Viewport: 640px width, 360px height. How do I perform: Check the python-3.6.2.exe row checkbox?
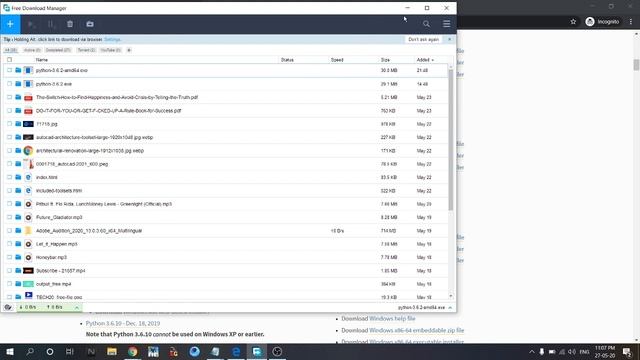(9, 84)
